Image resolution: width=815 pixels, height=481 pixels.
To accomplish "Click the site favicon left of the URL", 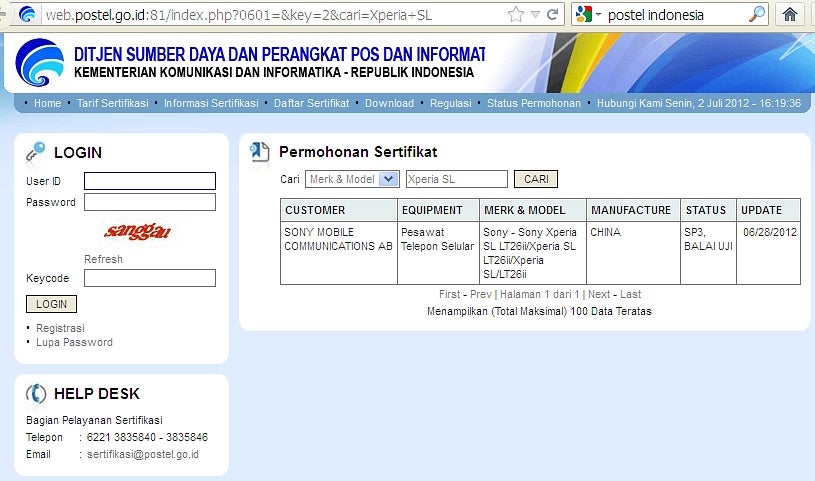I will (27, 15).
